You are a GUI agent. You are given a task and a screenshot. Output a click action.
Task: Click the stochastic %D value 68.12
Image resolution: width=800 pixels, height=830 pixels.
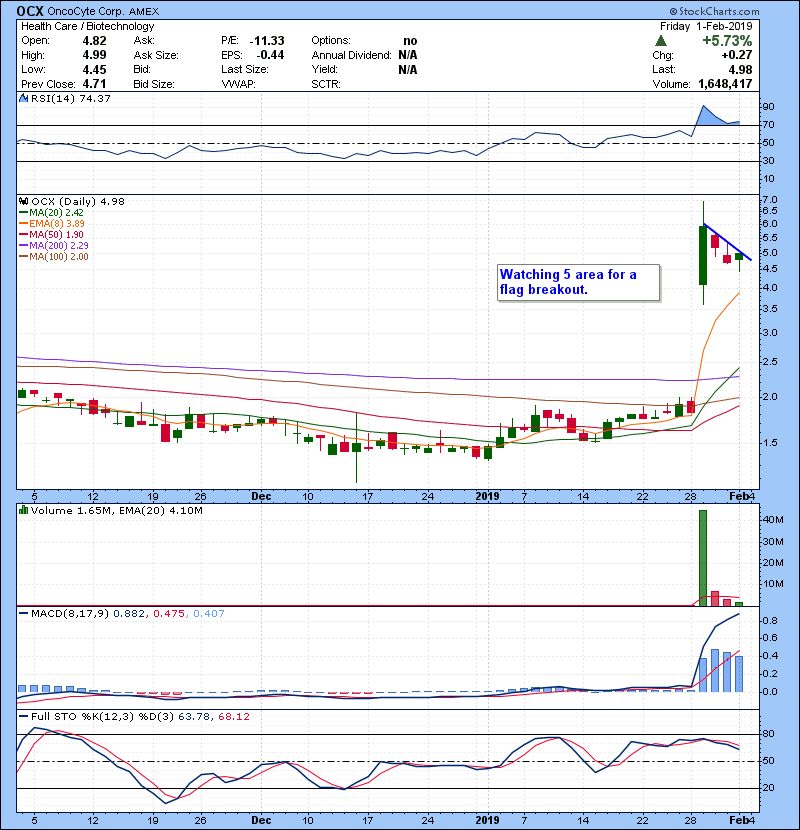[233, 717]
